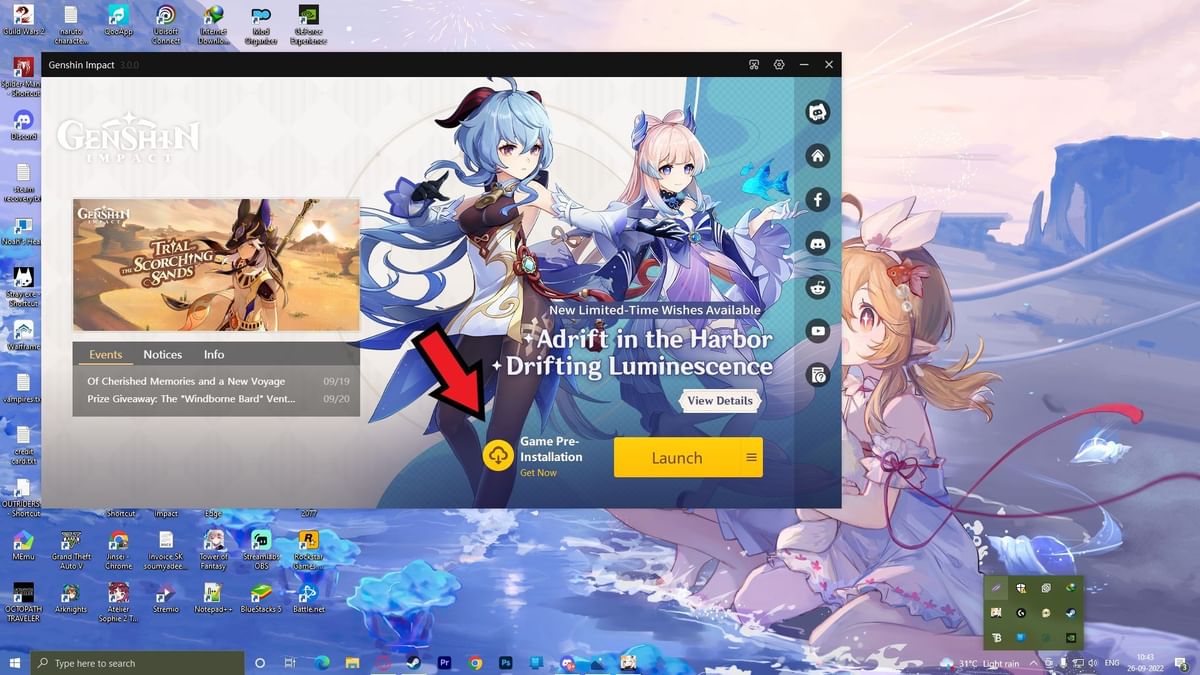Open the YouTube channel from the sidebar
The height and width of the screenshot is (675, 1200).
coord(818,331)
